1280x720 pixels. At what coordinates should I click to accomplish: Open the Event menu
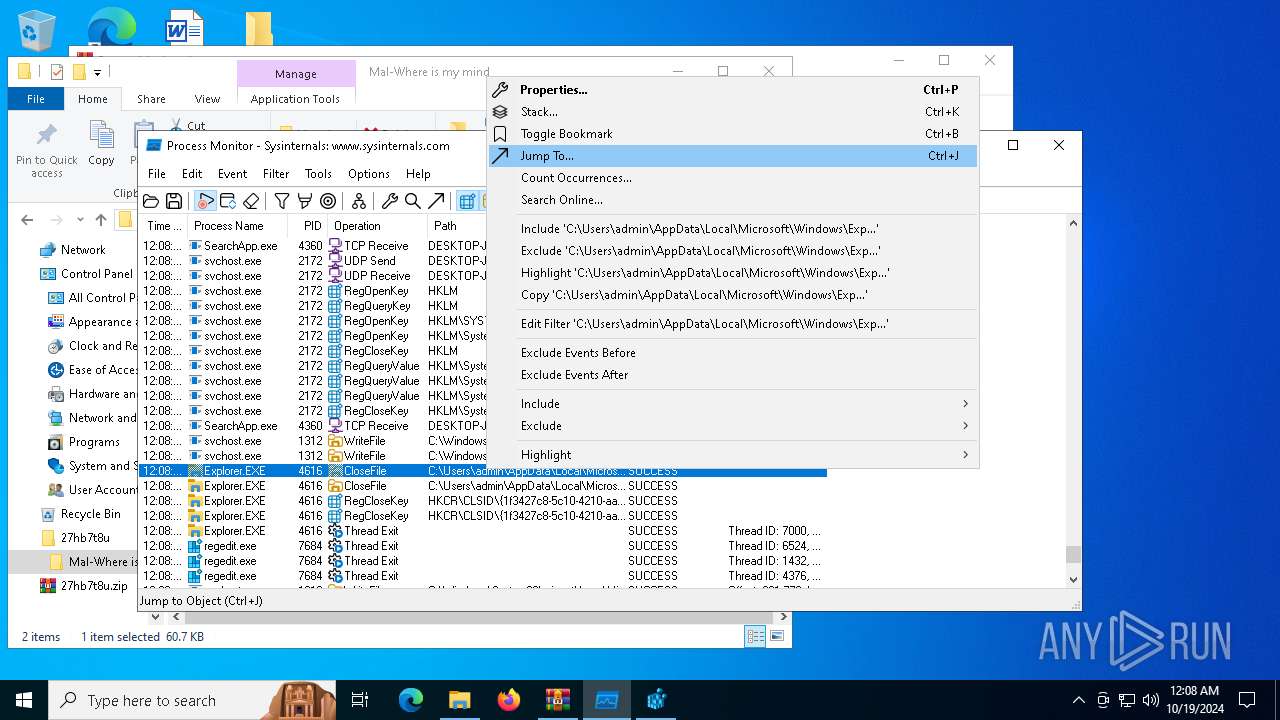[x=232, y=174]
